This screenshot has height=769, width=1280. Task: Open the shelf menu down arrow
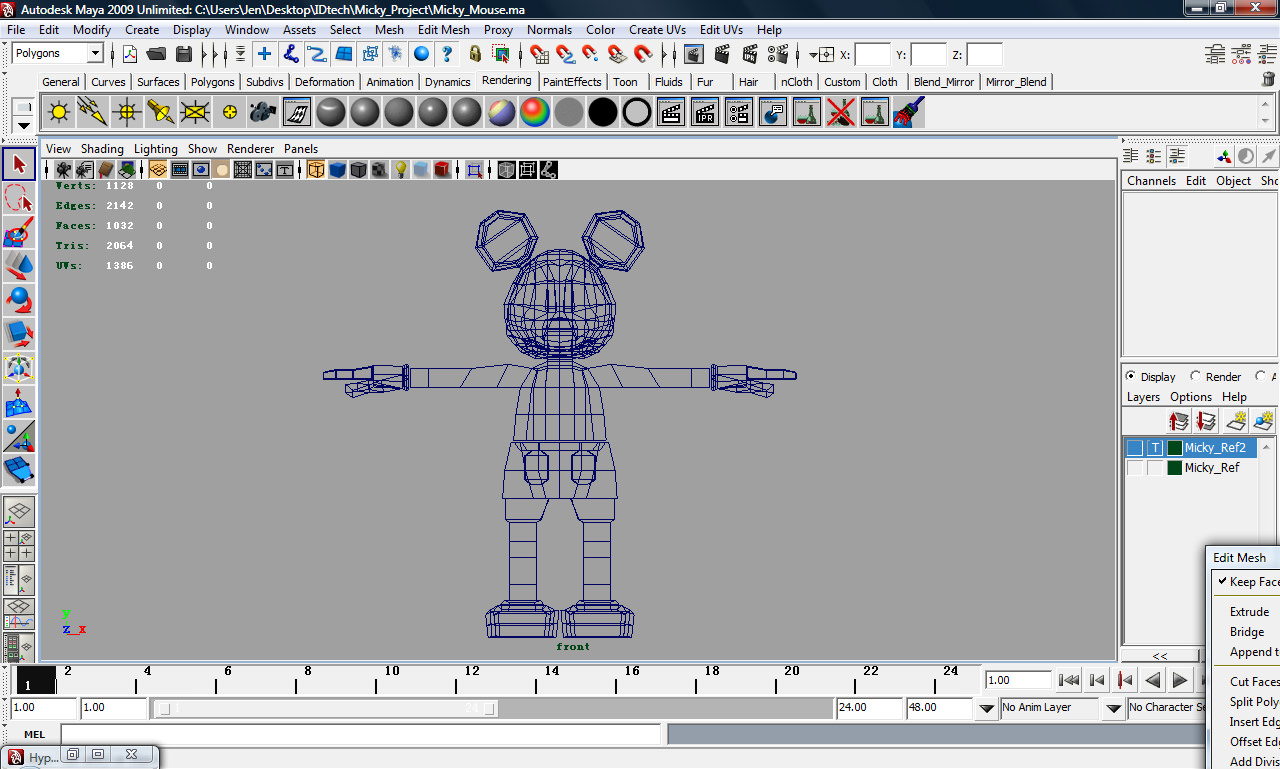click(24, 125)
